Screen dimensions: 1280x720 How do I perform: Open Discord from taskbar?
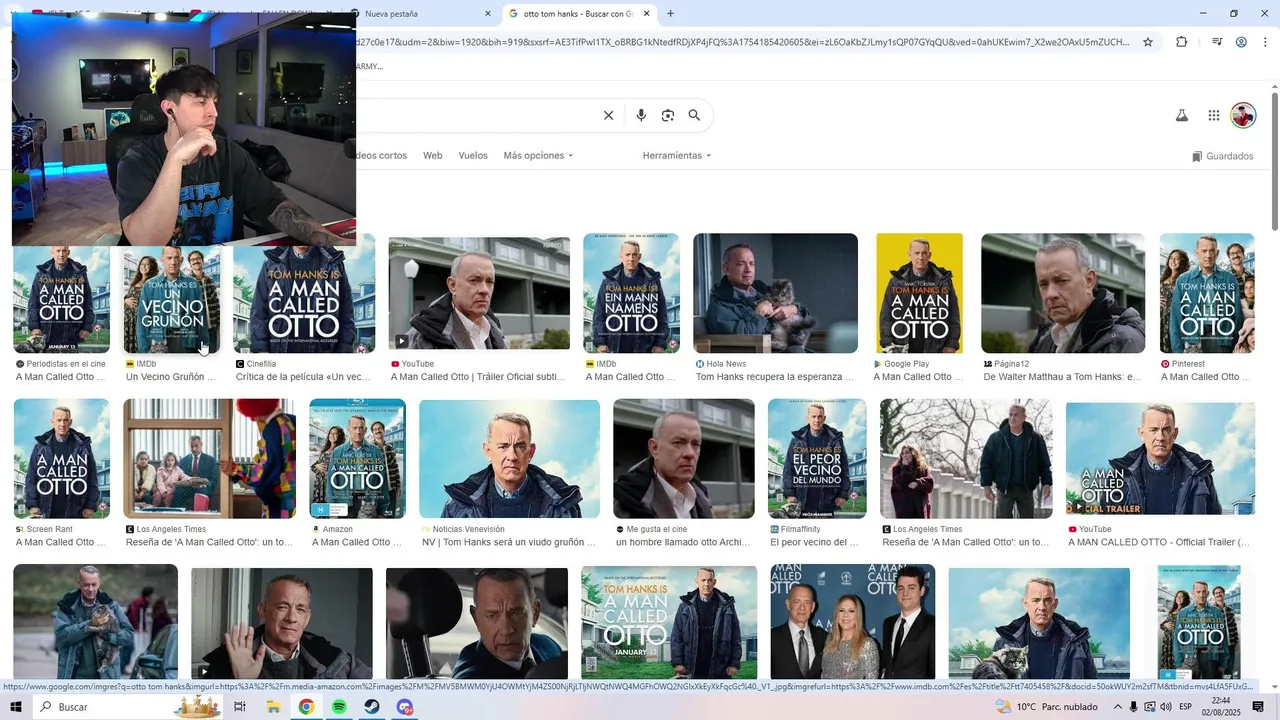[x=404, y=707]
